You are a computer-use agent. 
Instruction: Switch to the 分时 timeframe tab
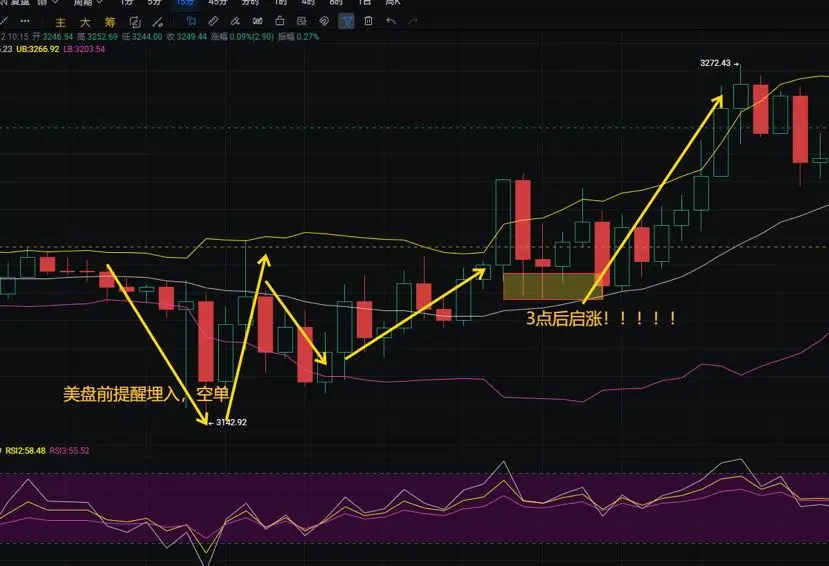click(x=250, y=3)
